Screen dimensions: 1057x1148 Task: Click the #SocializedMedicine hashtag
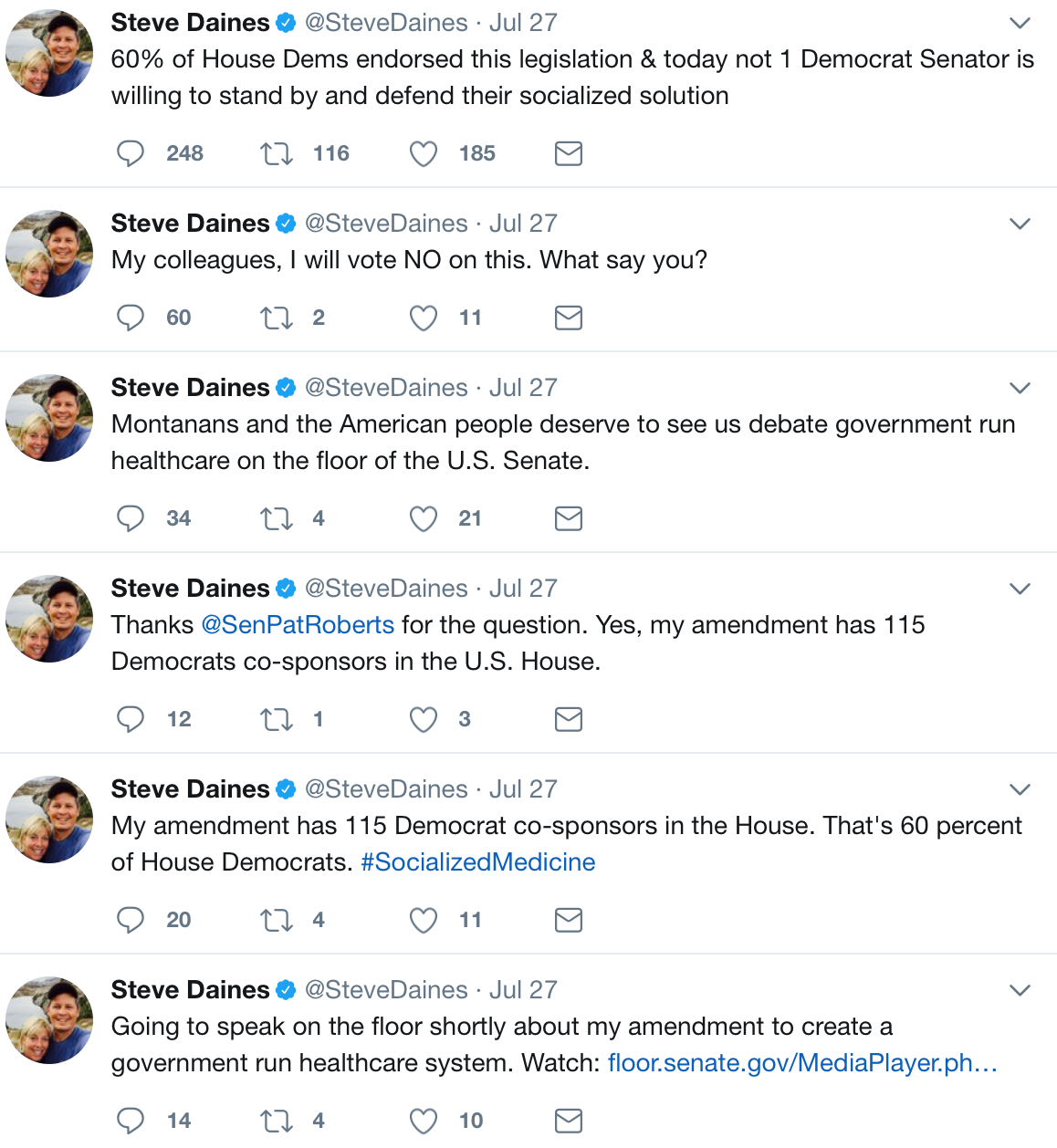coord(477,862)
